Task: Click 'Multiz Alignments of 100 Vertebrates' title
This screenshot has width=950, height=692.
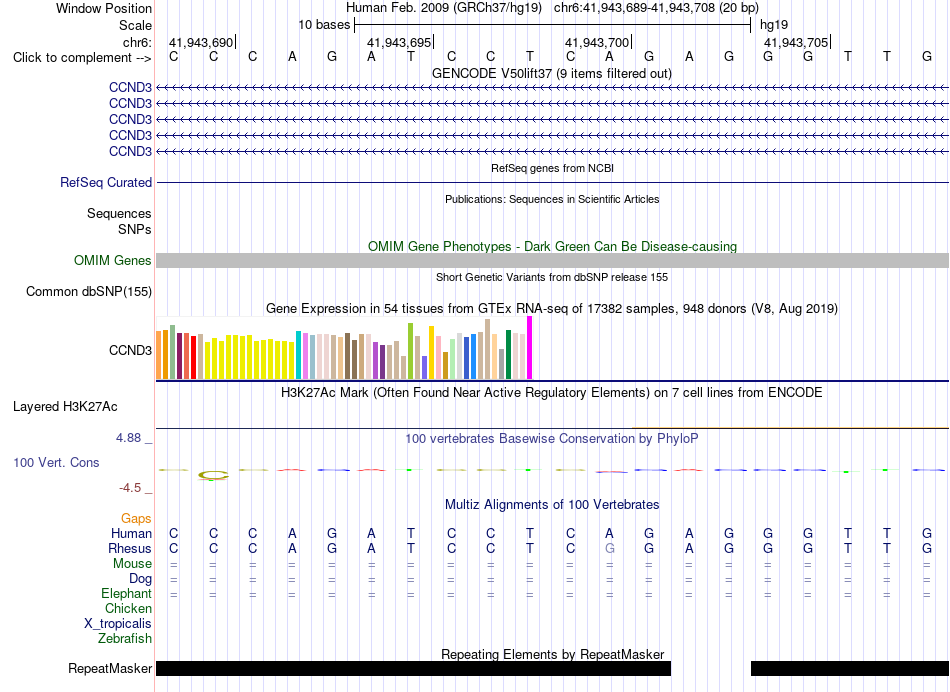Action: (552, 504)
